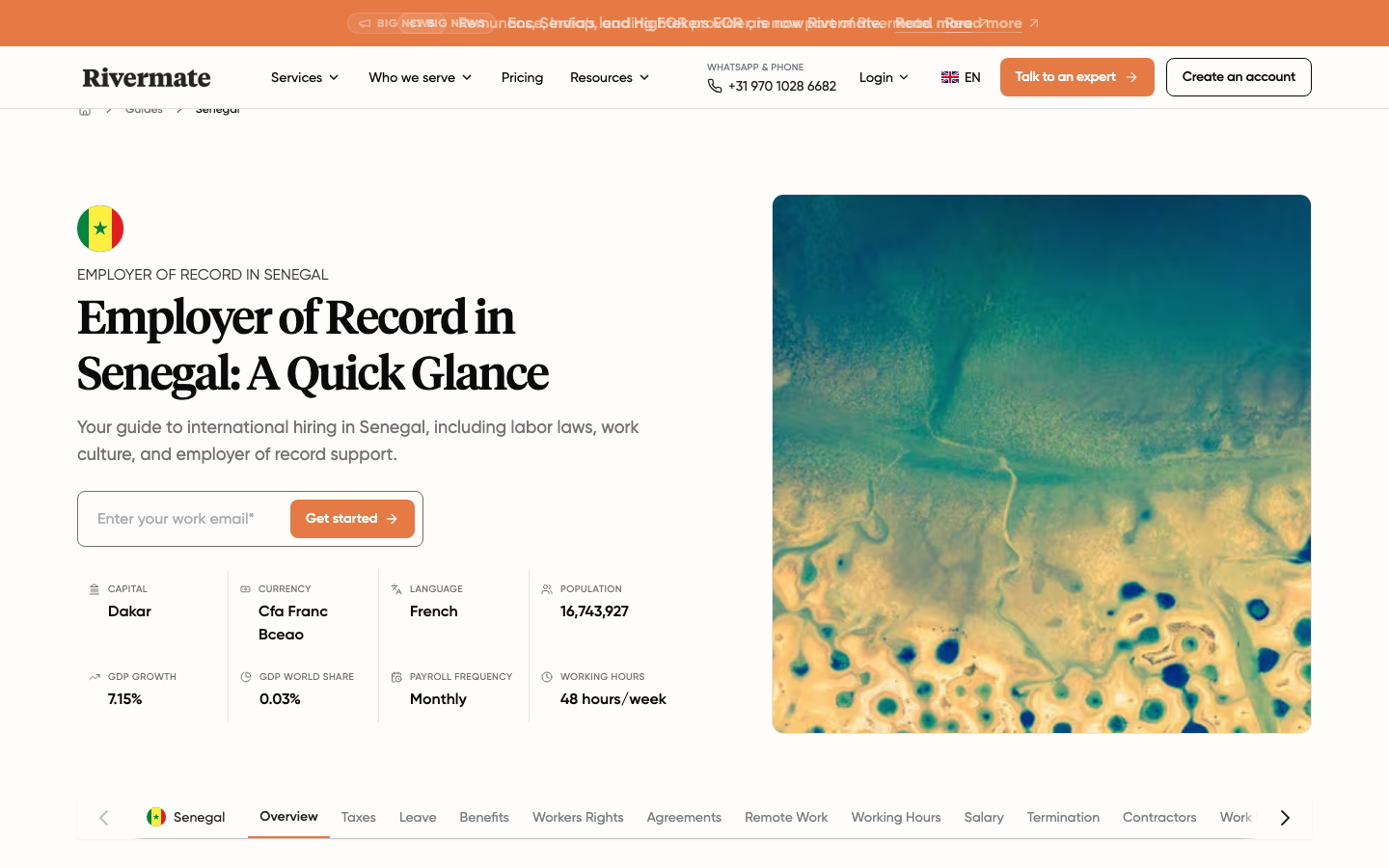Click the small Senegal flag in tab bar
Image resolution: width=1389 pixels, height=868 pixels.
[x=156, y=817]
